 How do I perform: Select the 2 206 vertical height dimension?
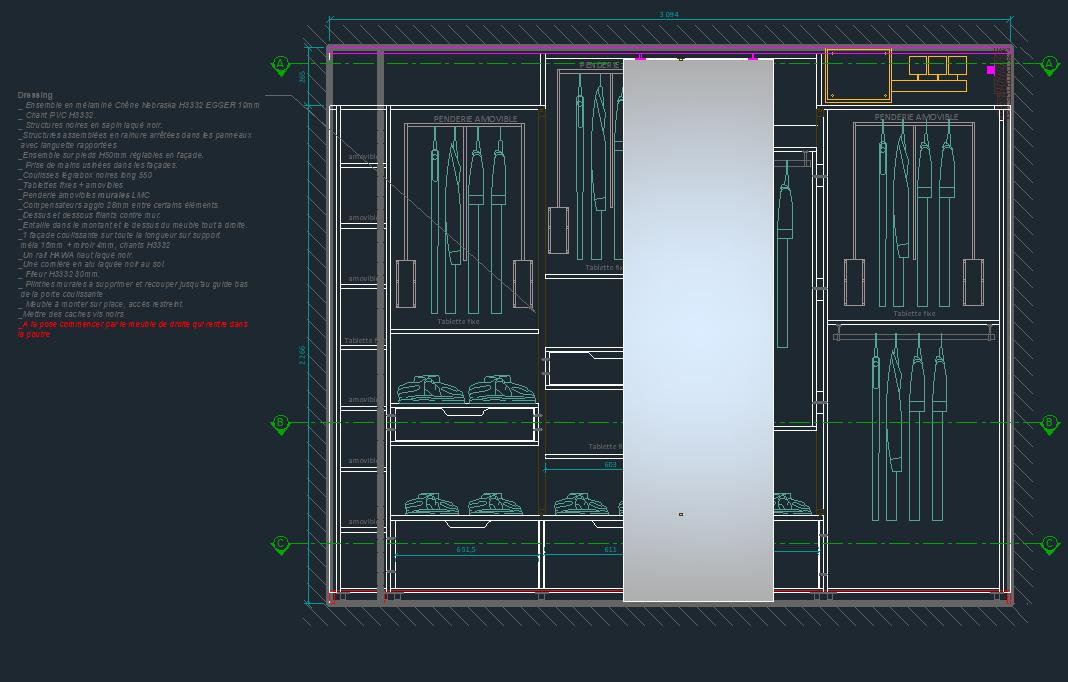pyautogui.click(x=303, y=355)
